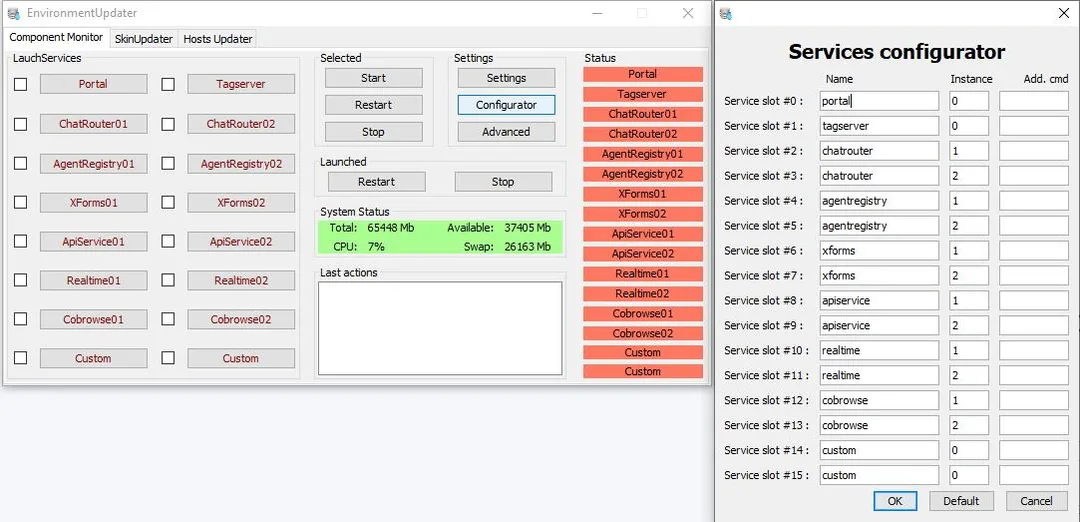Screen dimensions: 1080x522
Task: Confirm with OK in Services configurator
Action: (x=895, y=501)
